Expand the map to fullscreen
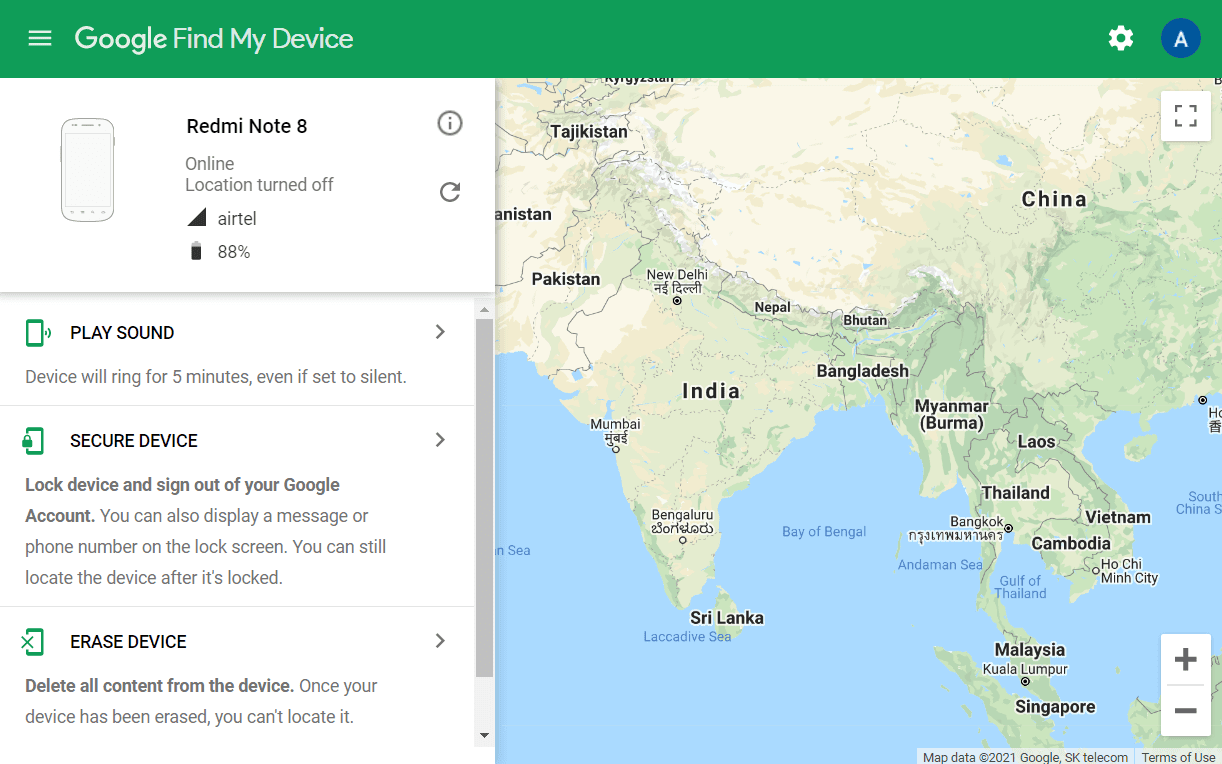The image size is (1222, 764). [1185, 115]
